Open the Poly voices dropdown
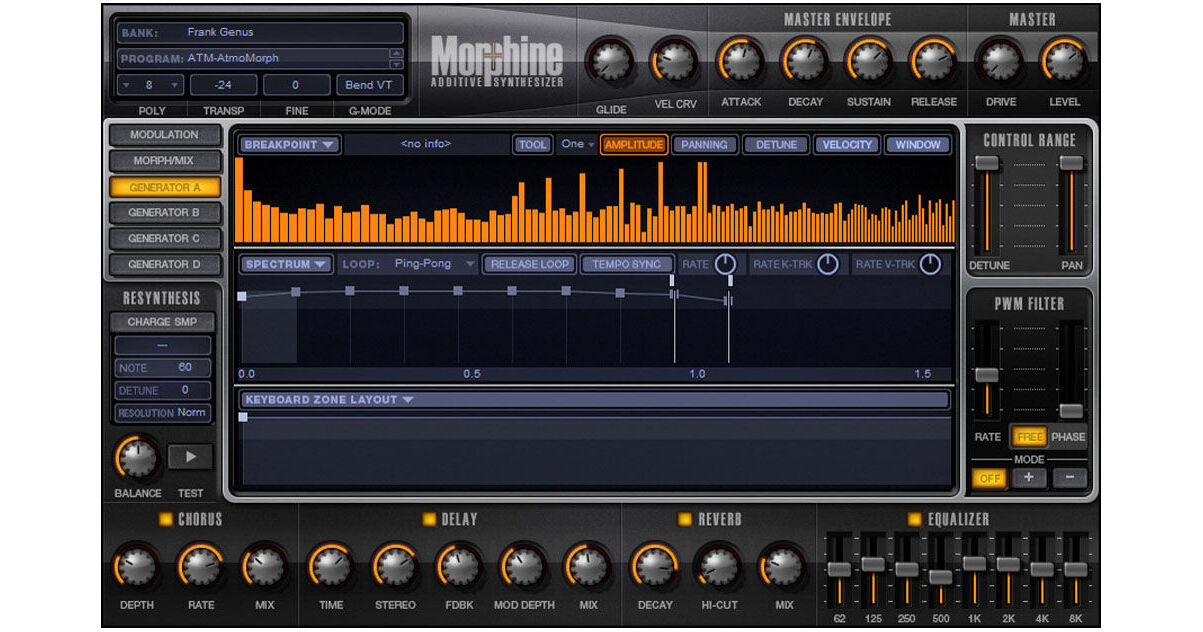This screenshot has height=632, width=1203. click(150, 85)
